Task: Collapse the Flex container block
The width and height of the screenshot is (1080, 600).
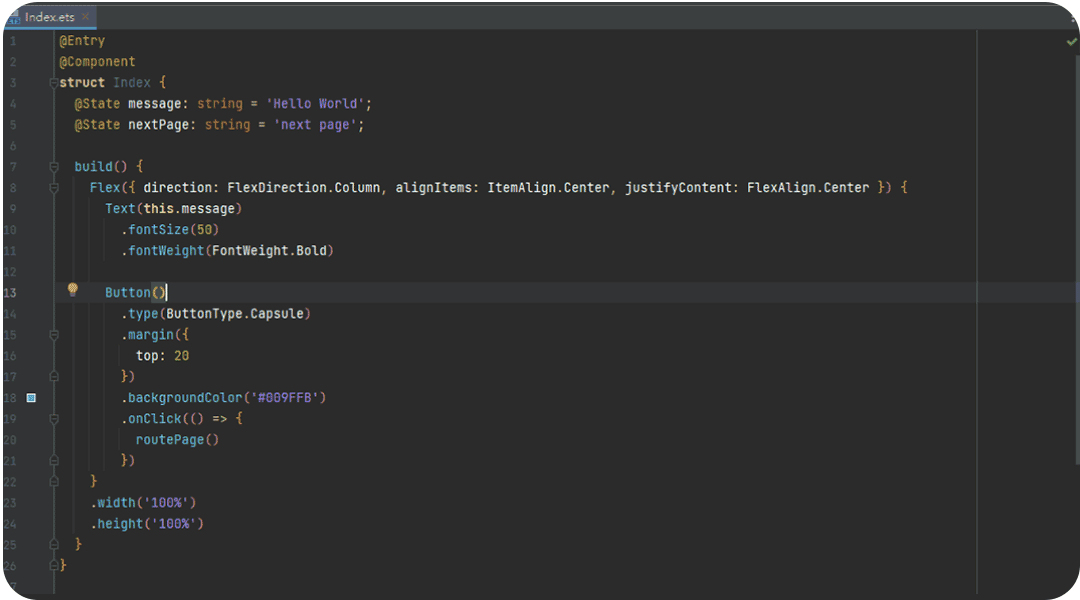Action: coord(53,188)
